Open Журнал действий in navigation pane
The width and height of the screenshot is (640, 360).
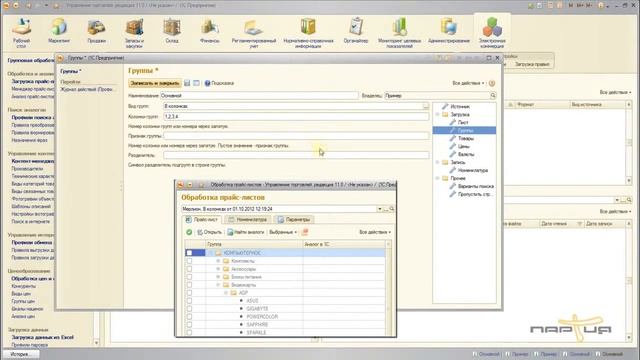pos(86,89)
